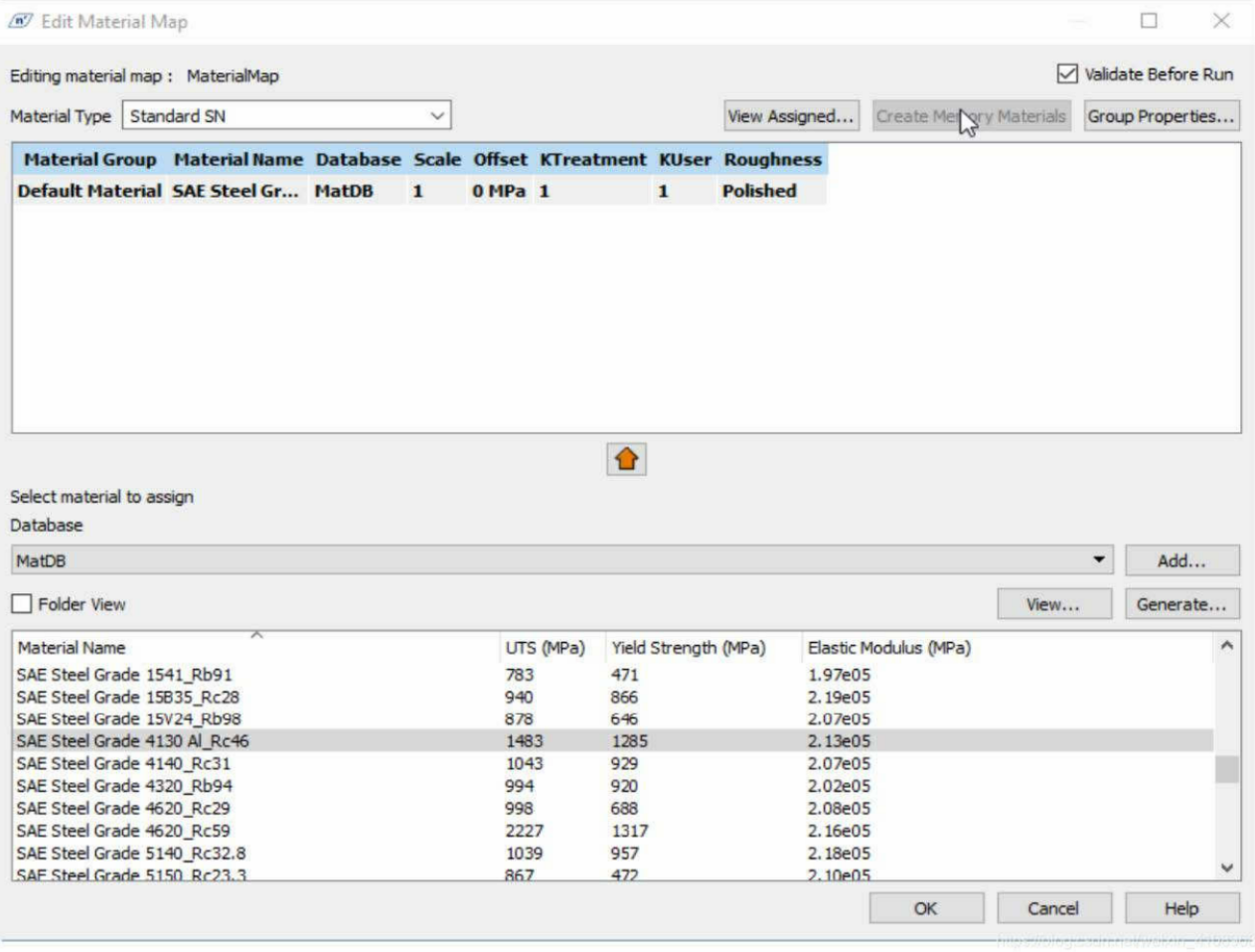The width and height of the screenshot is (1255, 952).
Task: Open Group Properties dialog
Action: tap(1161, 116)
